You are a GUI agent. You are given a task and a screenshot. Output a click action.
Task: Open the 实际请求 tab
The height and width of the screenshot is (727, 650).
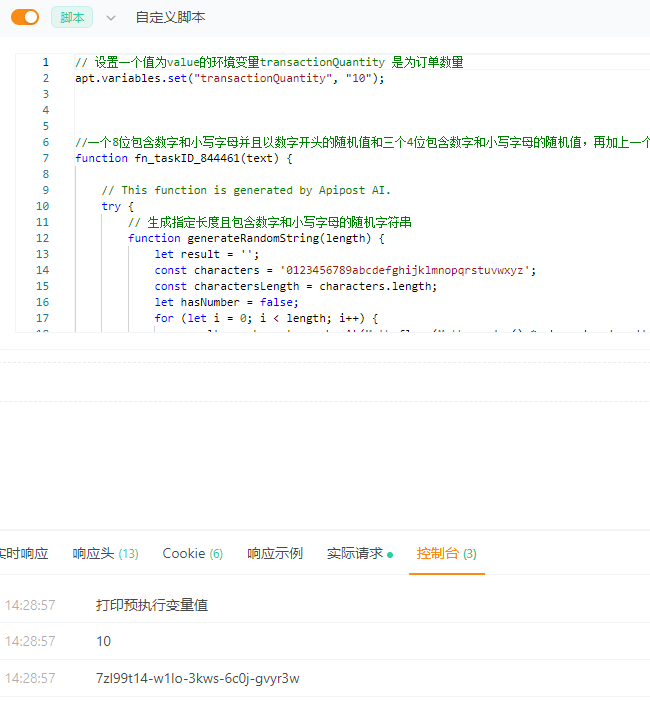pos(355,554)
